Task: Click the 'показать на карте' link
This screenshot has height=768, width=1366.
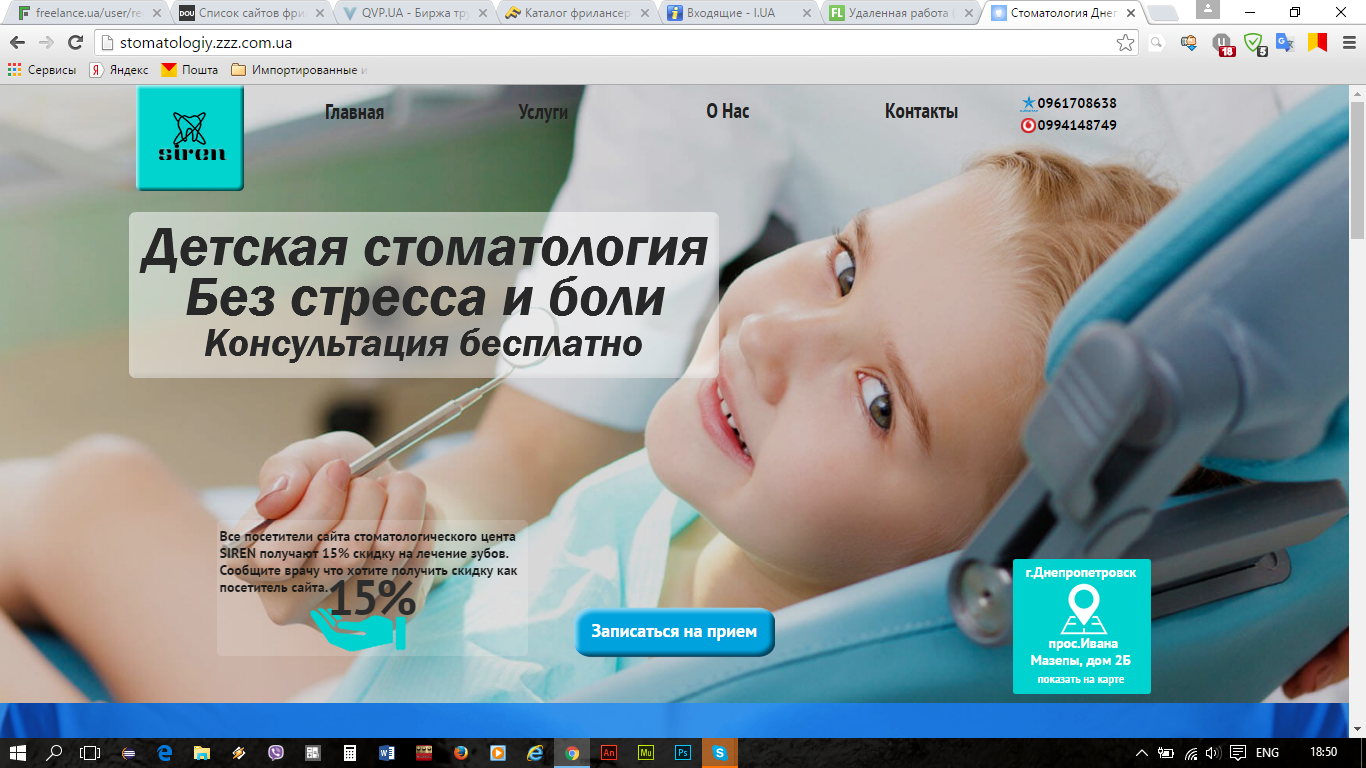Action: (1081, 680)
